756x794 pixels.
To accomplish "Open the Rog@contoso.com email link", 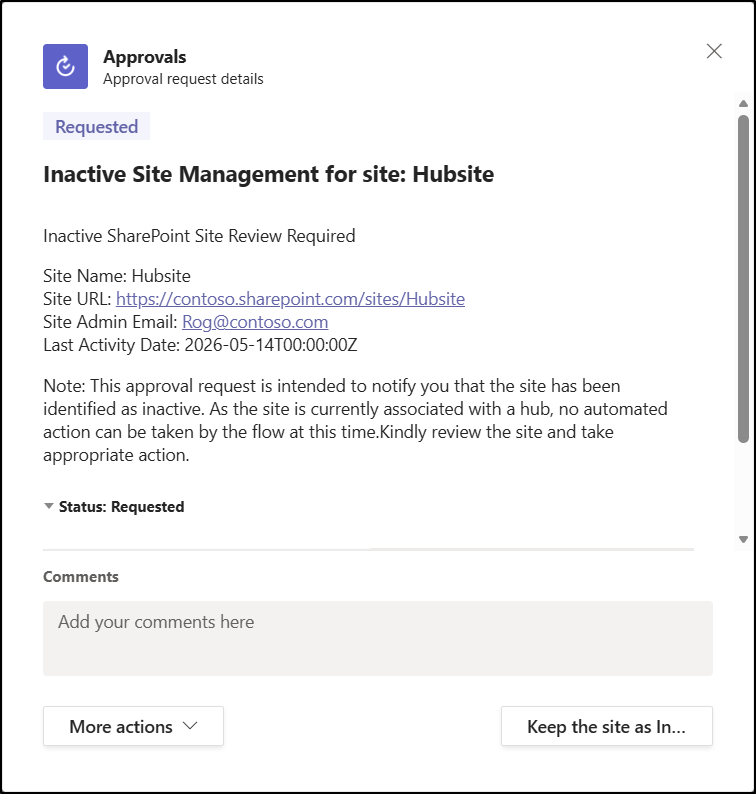I will tap(255, 322).
